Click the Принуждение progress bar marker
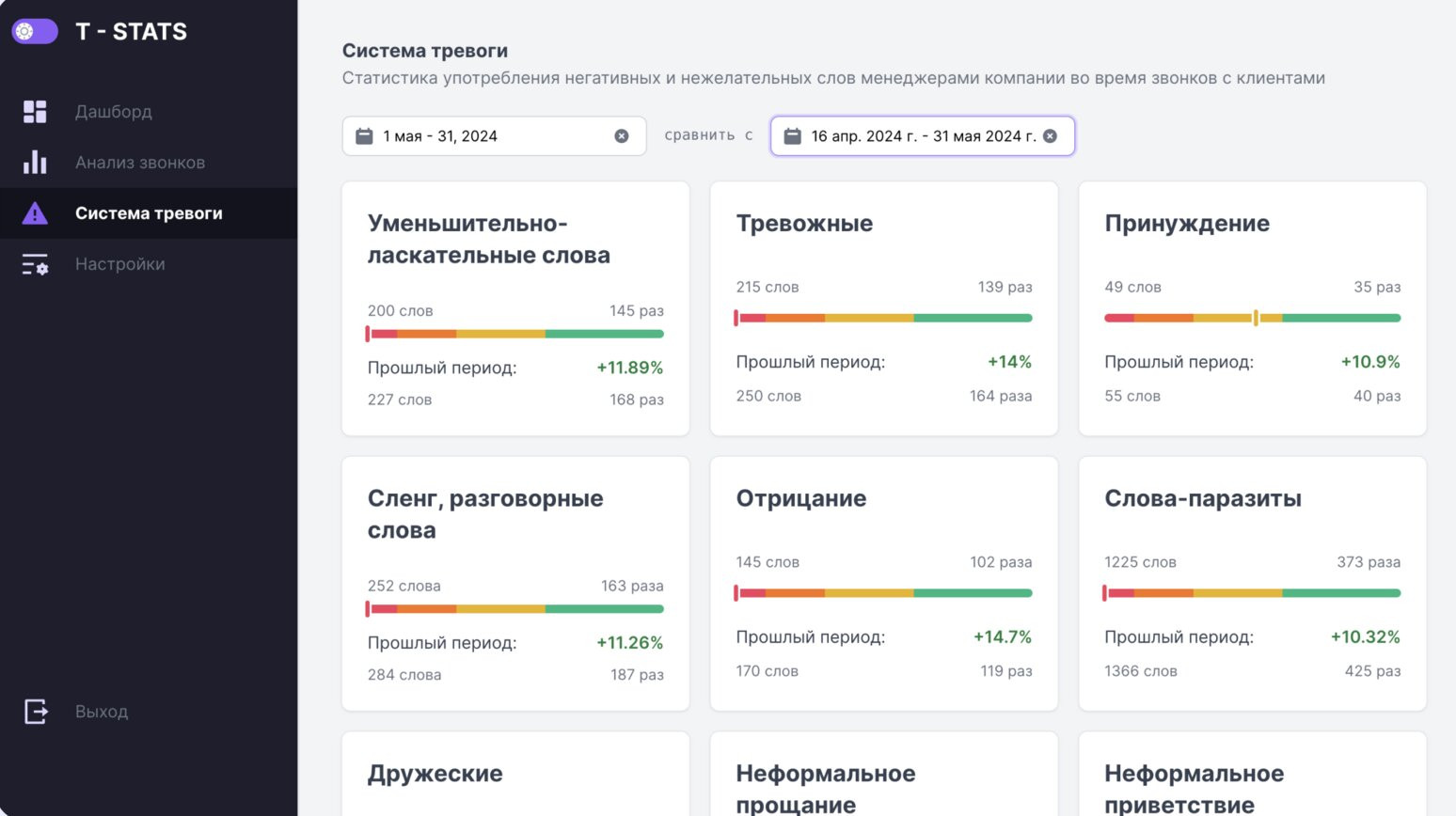This screenshot has height=816, width=1456. click(x=1256, y=318)
